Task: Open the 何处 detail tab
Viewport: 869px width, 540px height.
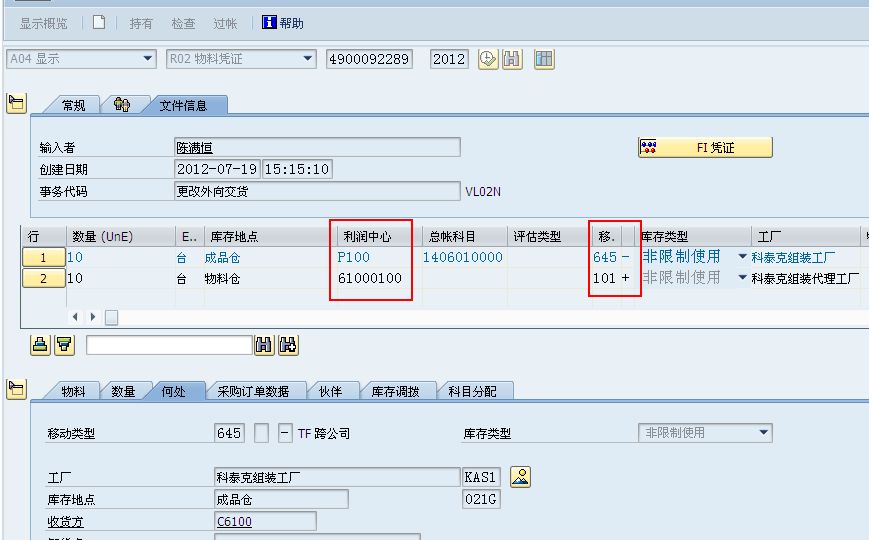Action: pos(173,391)
